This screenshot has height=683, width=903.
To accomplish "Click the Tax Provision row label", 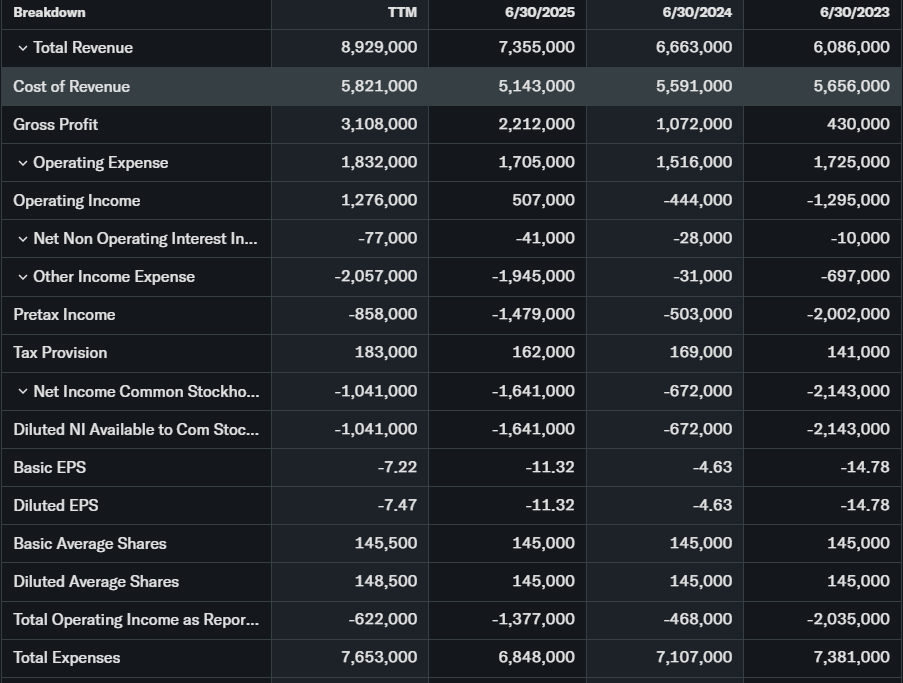I will tap(60, 352).
